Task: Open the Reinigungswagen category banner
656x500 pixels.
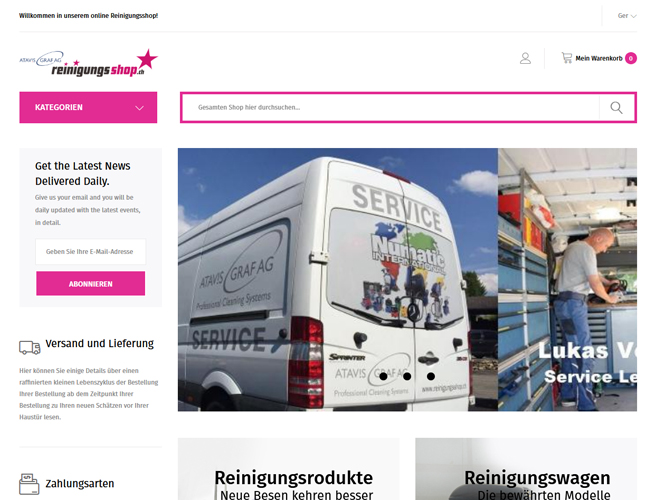Action: (x=526, y=469)
